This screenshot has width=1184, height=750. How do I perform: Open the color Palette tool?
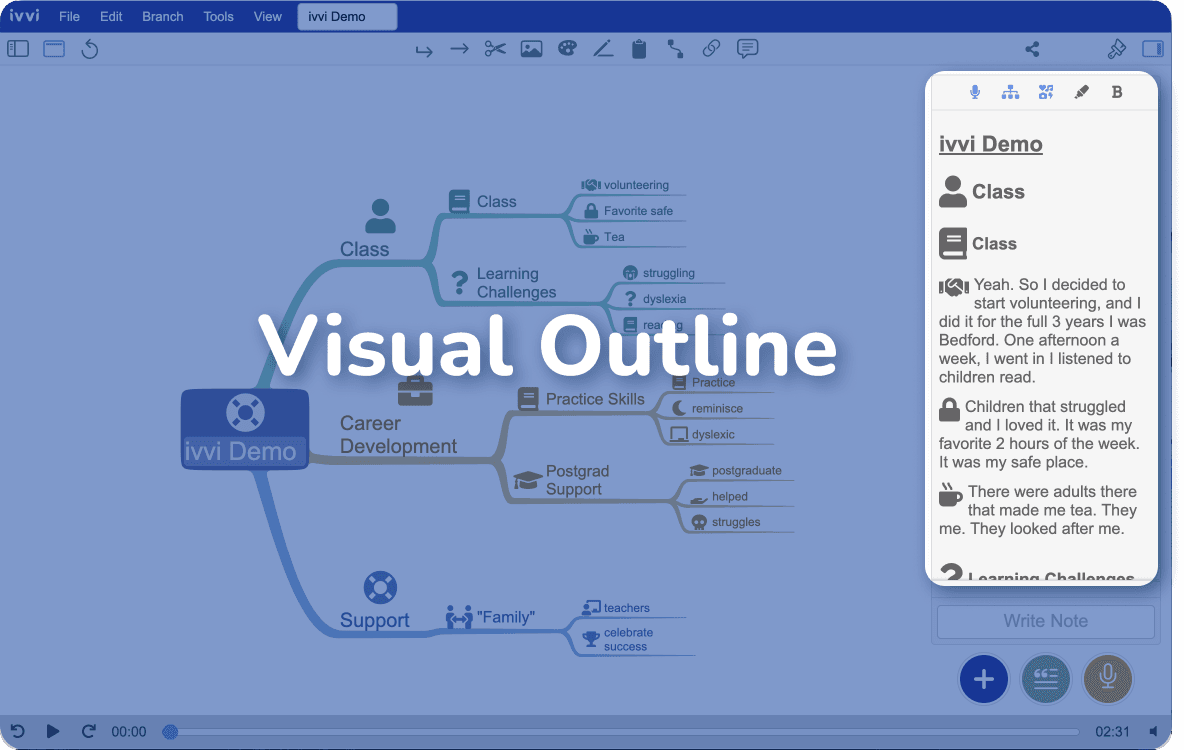pos(567,48)
